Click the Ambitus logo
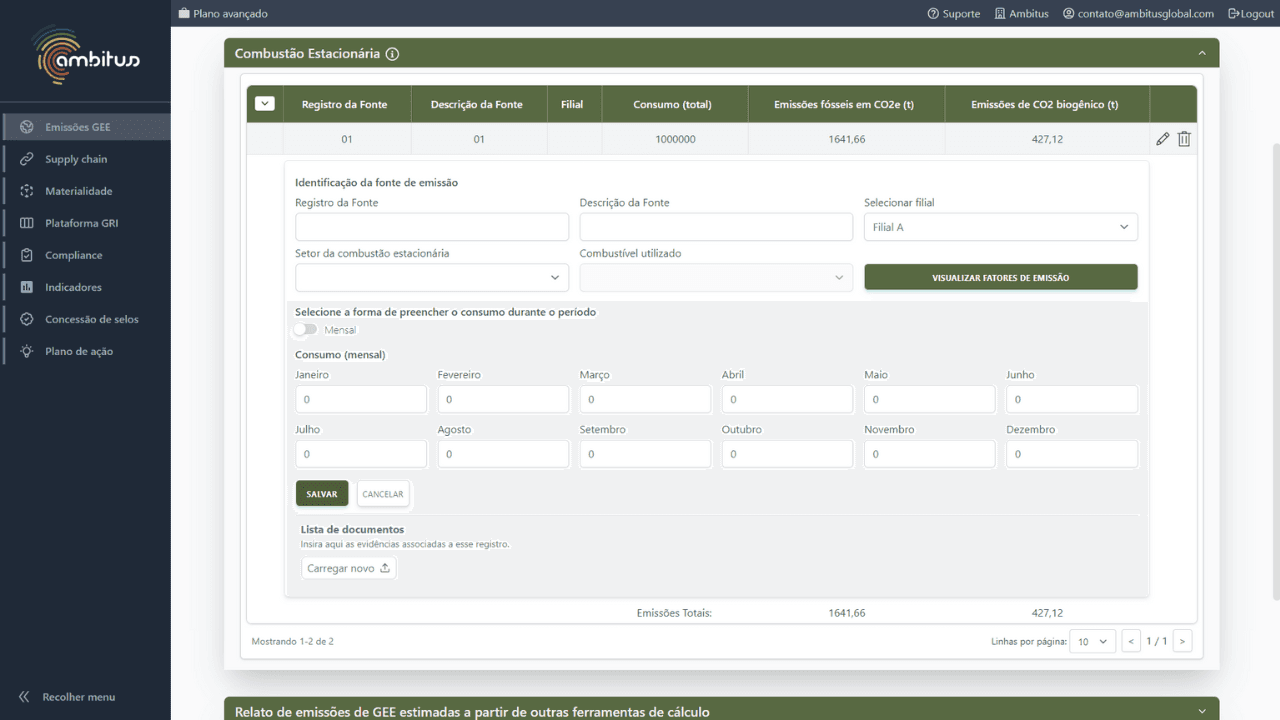 86,55
